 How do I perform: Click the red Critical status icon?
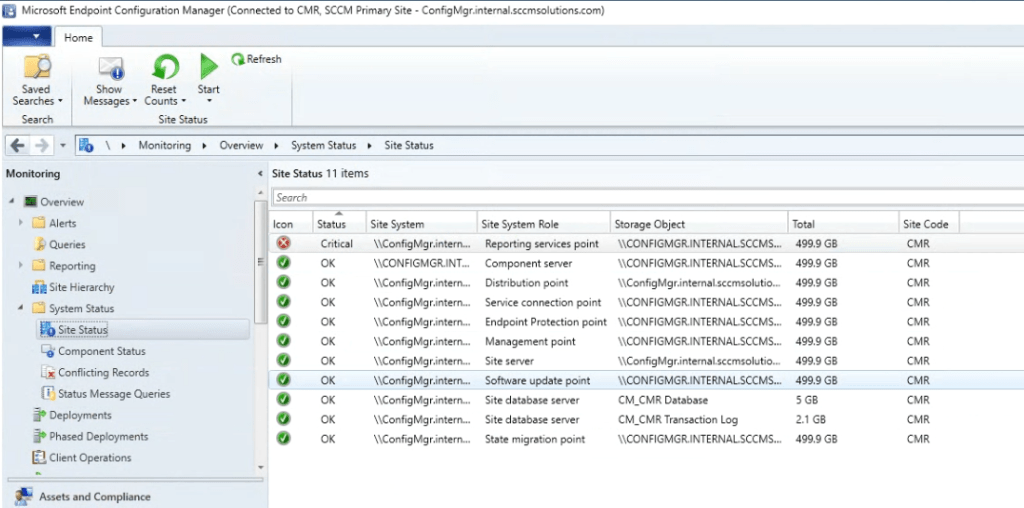[283, 243]
